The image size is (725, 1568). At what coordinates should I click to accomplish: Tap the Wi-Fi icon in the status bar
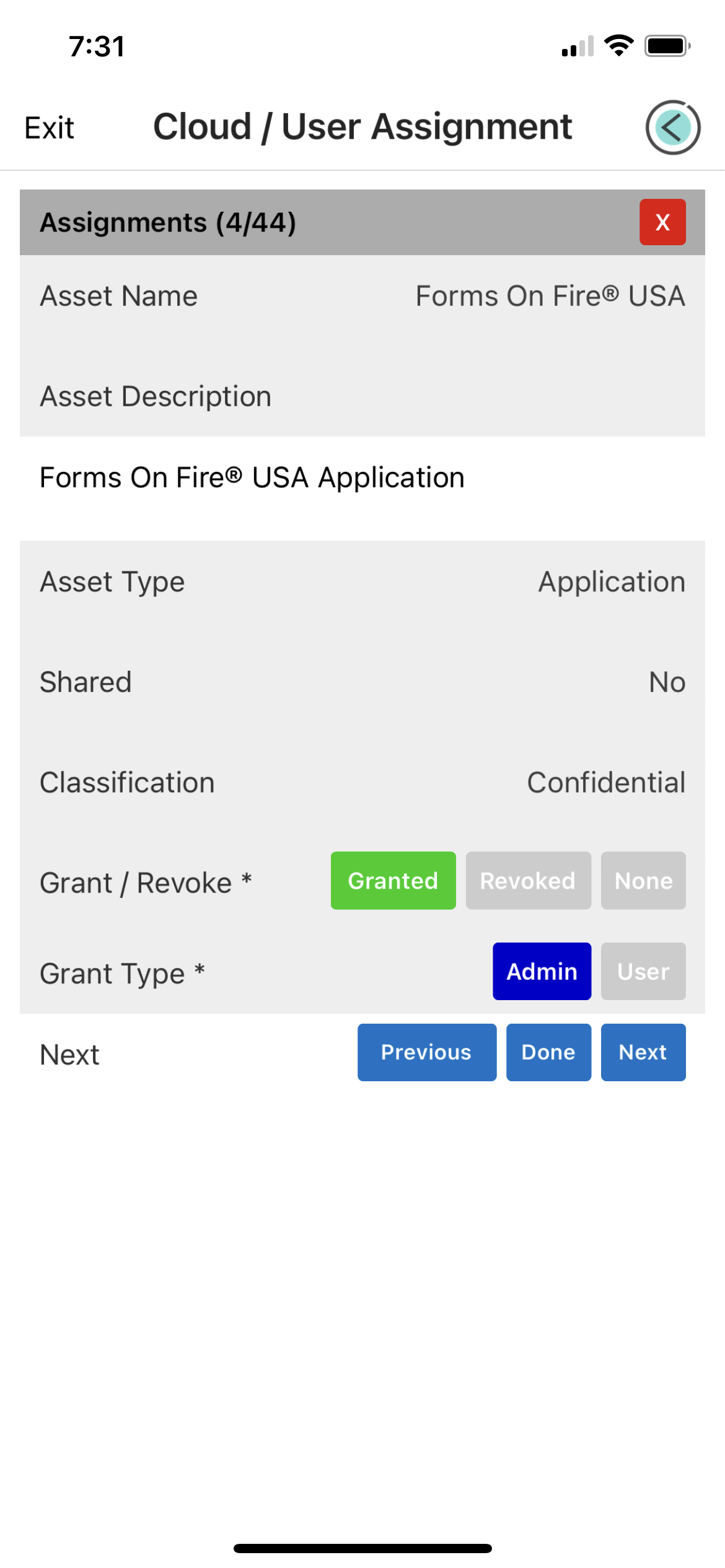coord(618,45)
